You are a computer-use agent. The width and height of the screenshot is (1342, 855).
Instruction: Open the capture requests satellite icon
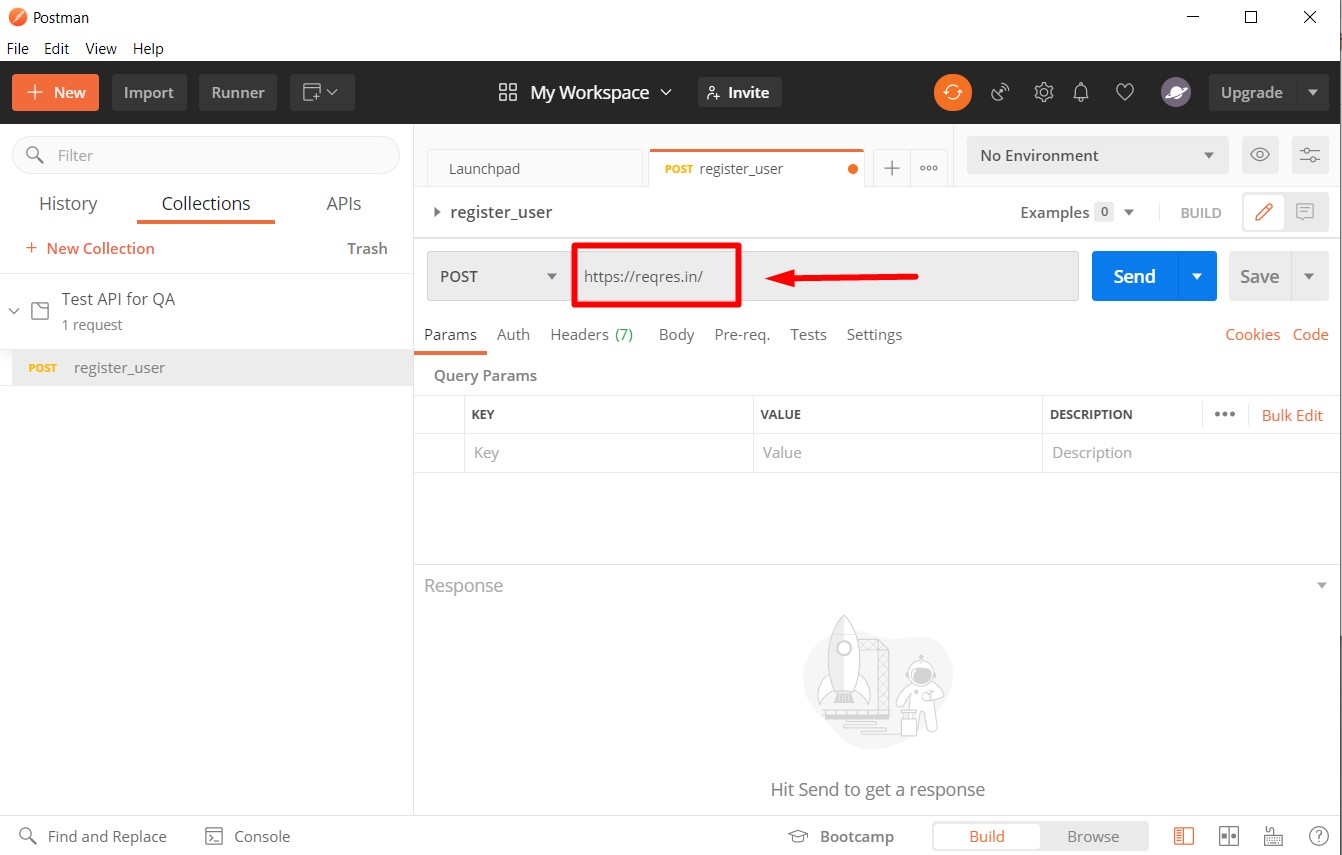point(1000,92)
